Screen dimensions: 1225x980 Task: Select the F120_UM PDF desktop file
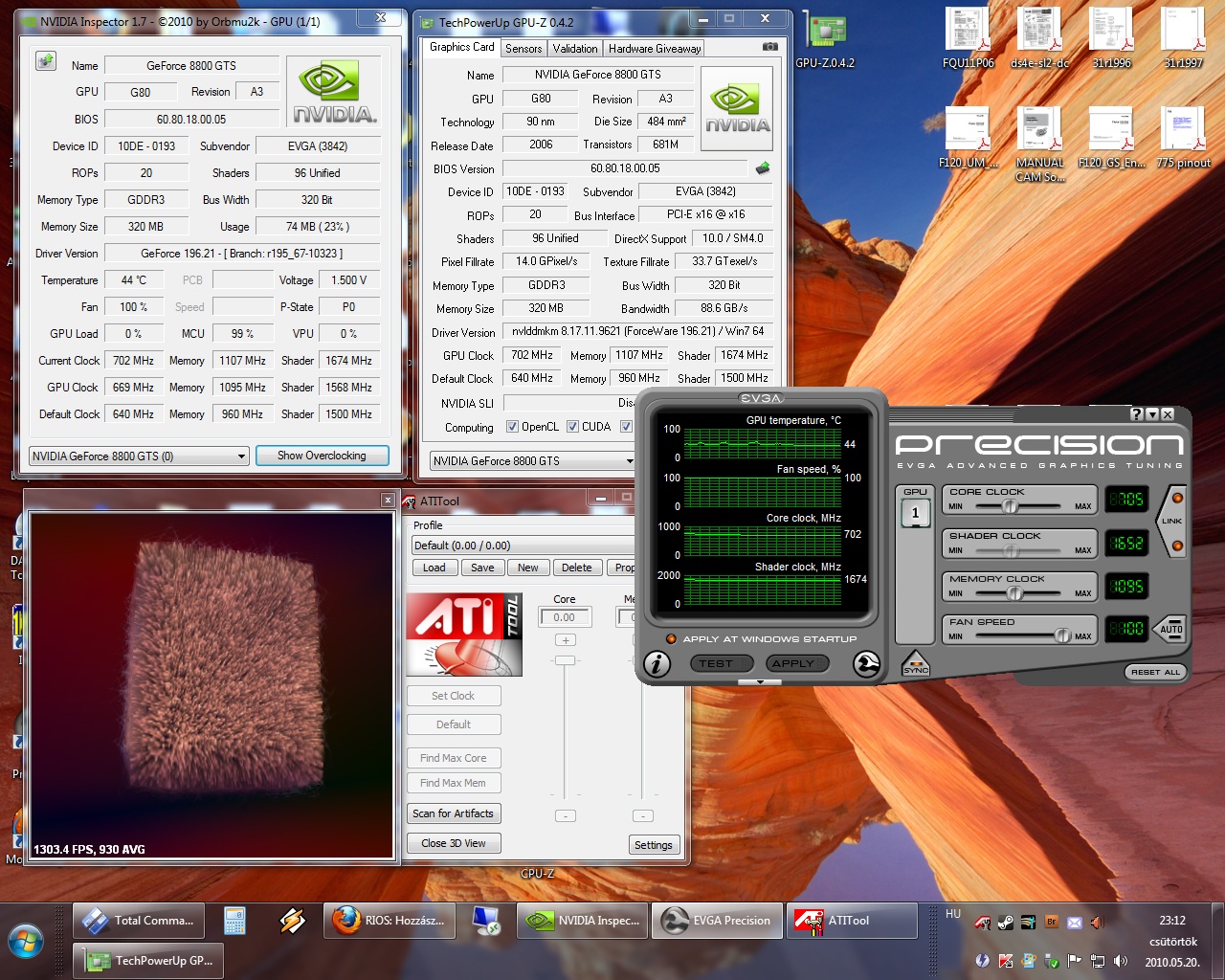pos(969,138)
